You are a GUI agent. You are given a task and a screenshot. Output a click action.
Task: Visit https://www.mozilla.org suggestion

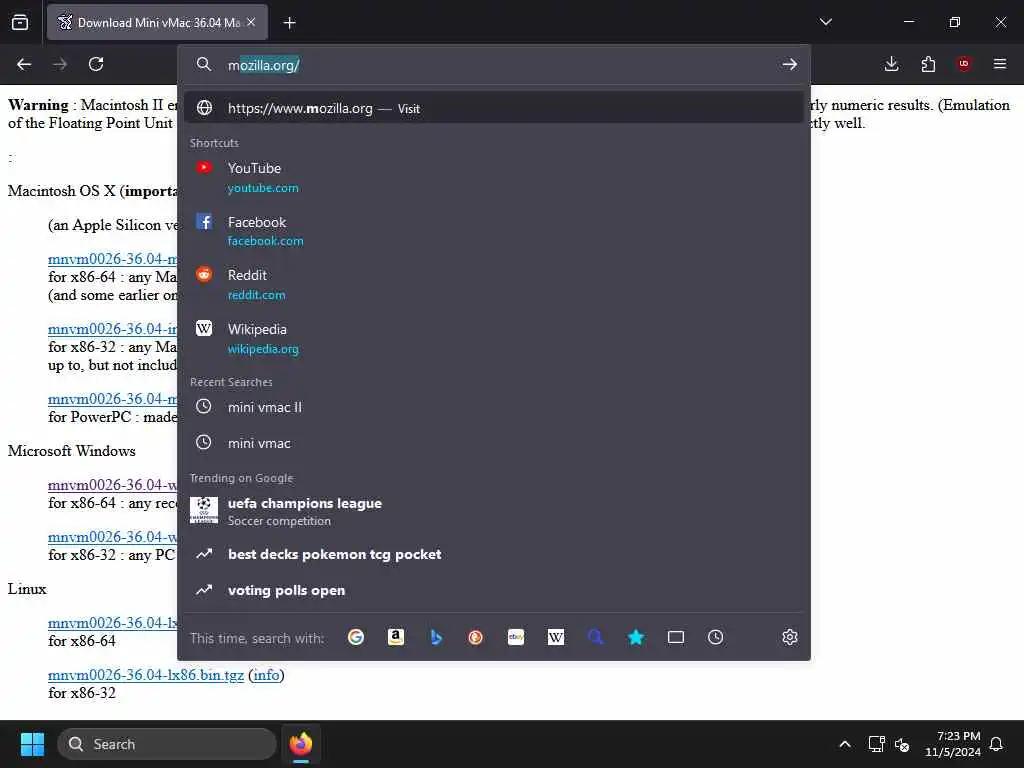[494, 108]
